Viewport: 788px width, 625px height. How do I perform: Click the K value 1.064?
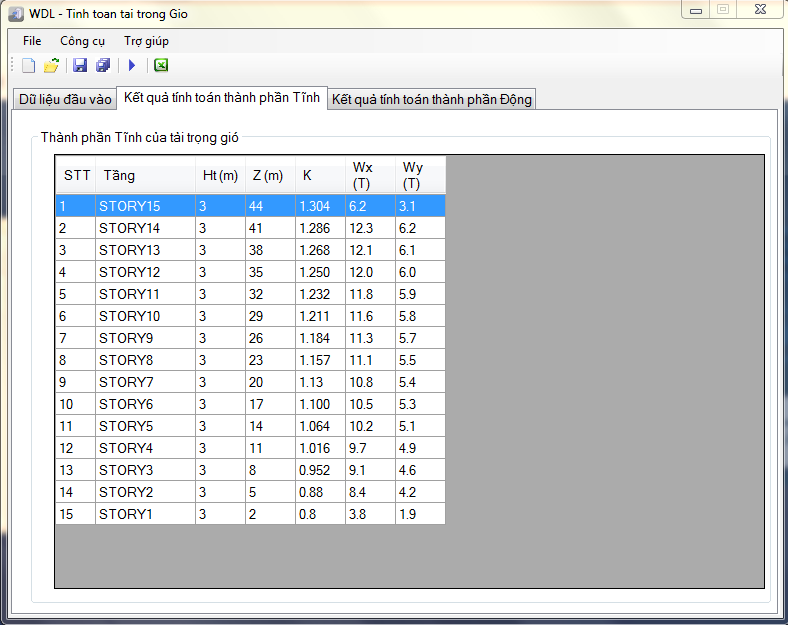pyautogui.click(x=320, y=426)
